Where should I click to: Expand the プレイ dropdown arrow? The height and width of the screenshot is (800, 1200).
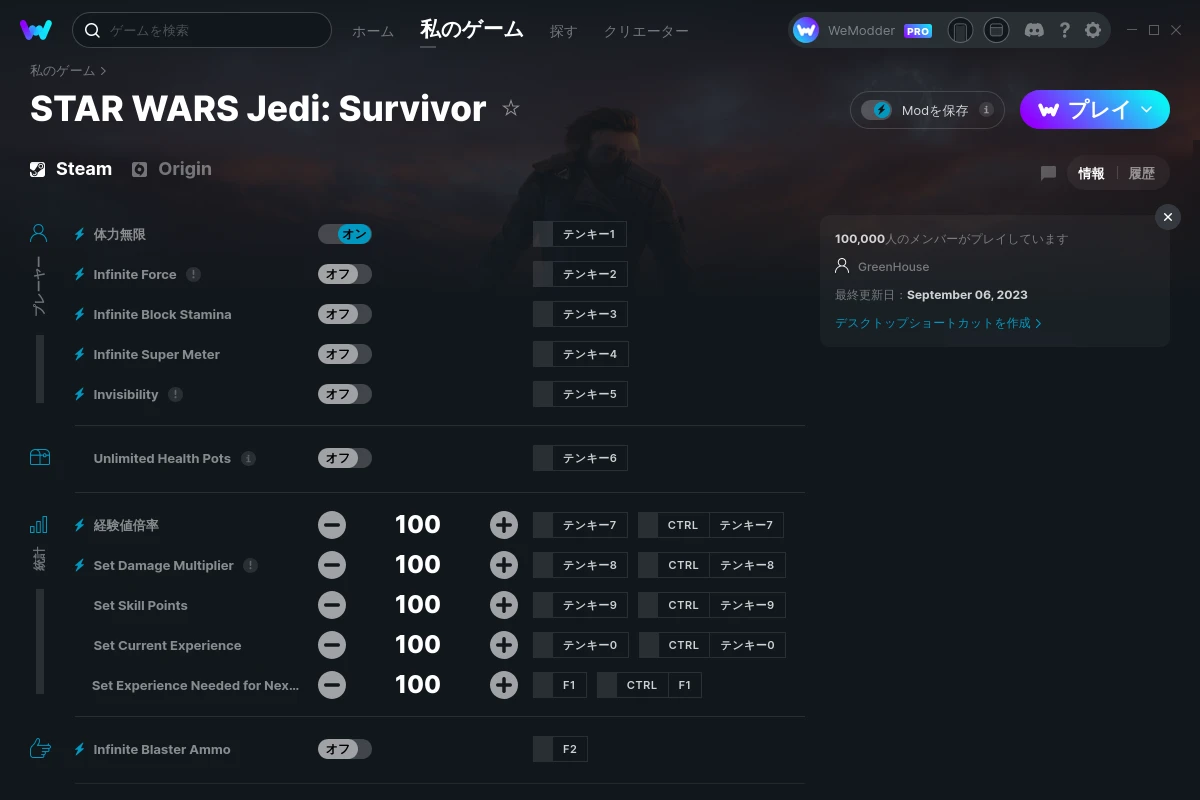1147,109
